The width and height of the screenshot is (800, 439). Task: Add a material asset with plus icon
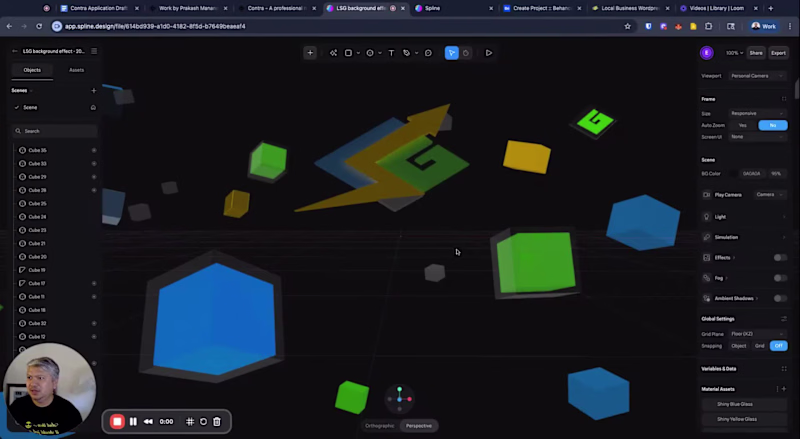784,389
